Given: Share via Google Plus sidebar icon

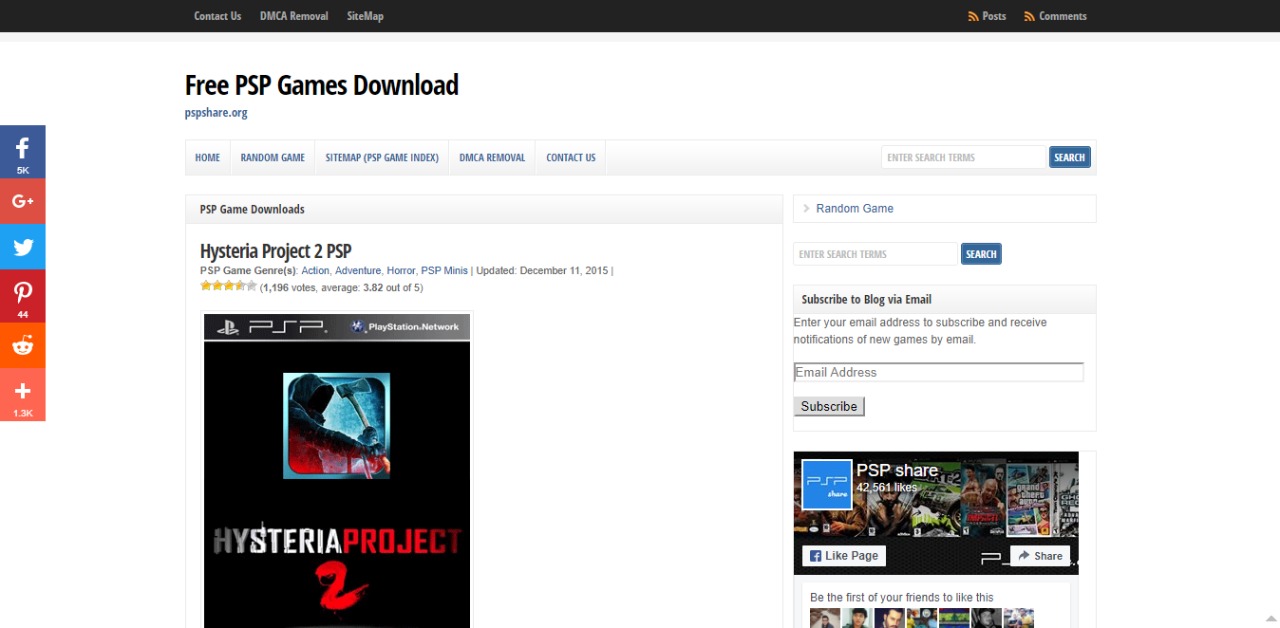Looking at the screenshot, I should coord(22,201).
